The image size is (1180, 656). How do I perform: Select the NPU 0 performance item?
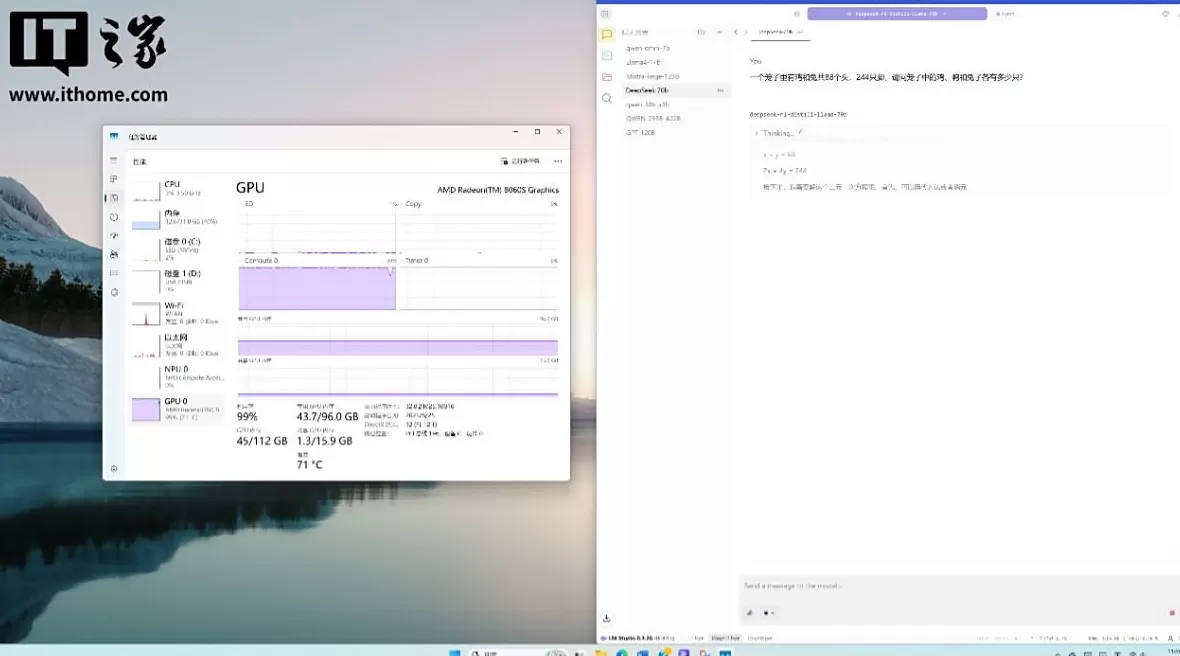[176, 374]
